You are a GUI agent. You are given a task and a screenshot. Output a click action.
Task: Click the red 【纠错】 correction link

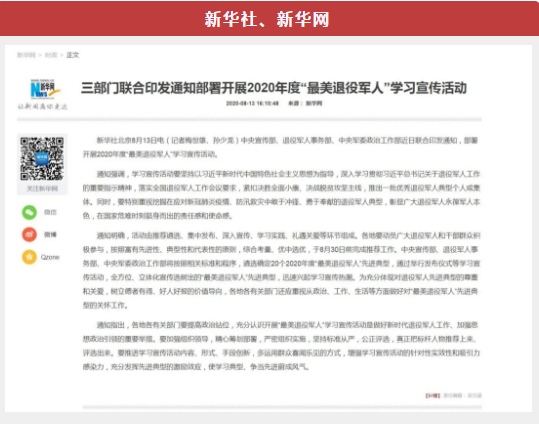pyautogui.click(x=433, y=395)
